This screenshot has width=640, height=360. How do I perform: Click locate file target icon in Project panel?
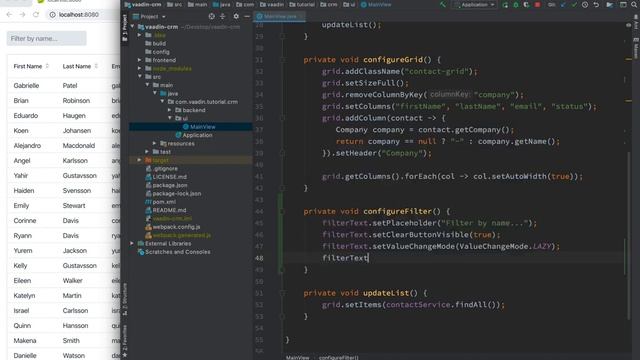coord(211,16)
